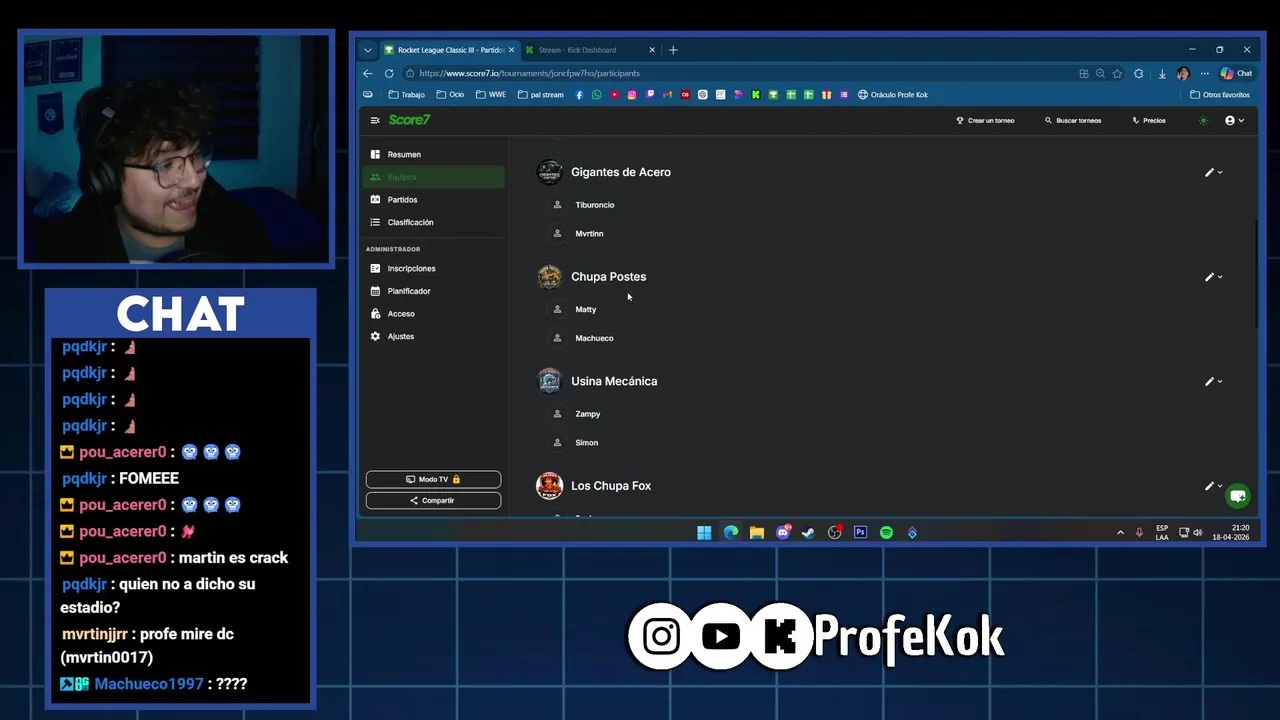Image resolution: width=1280 pixels, height=720 pixels.
Task: Open the green chat support bubble
Action: coord(1237,496)
